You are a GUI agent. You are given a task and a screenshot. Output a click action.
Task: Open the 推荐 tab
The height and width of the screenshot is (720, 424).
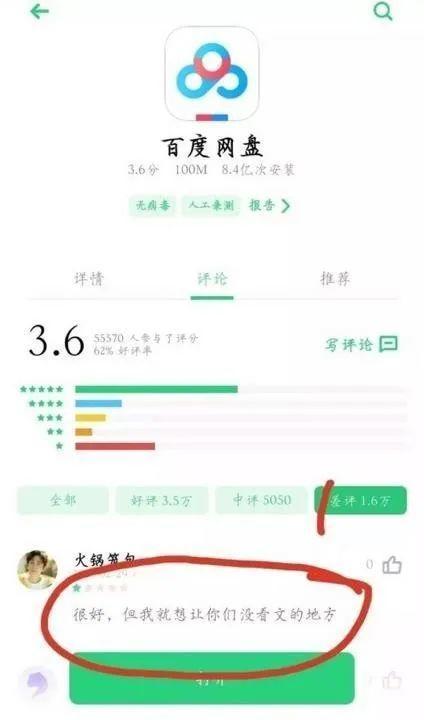[x=335, y=279]
